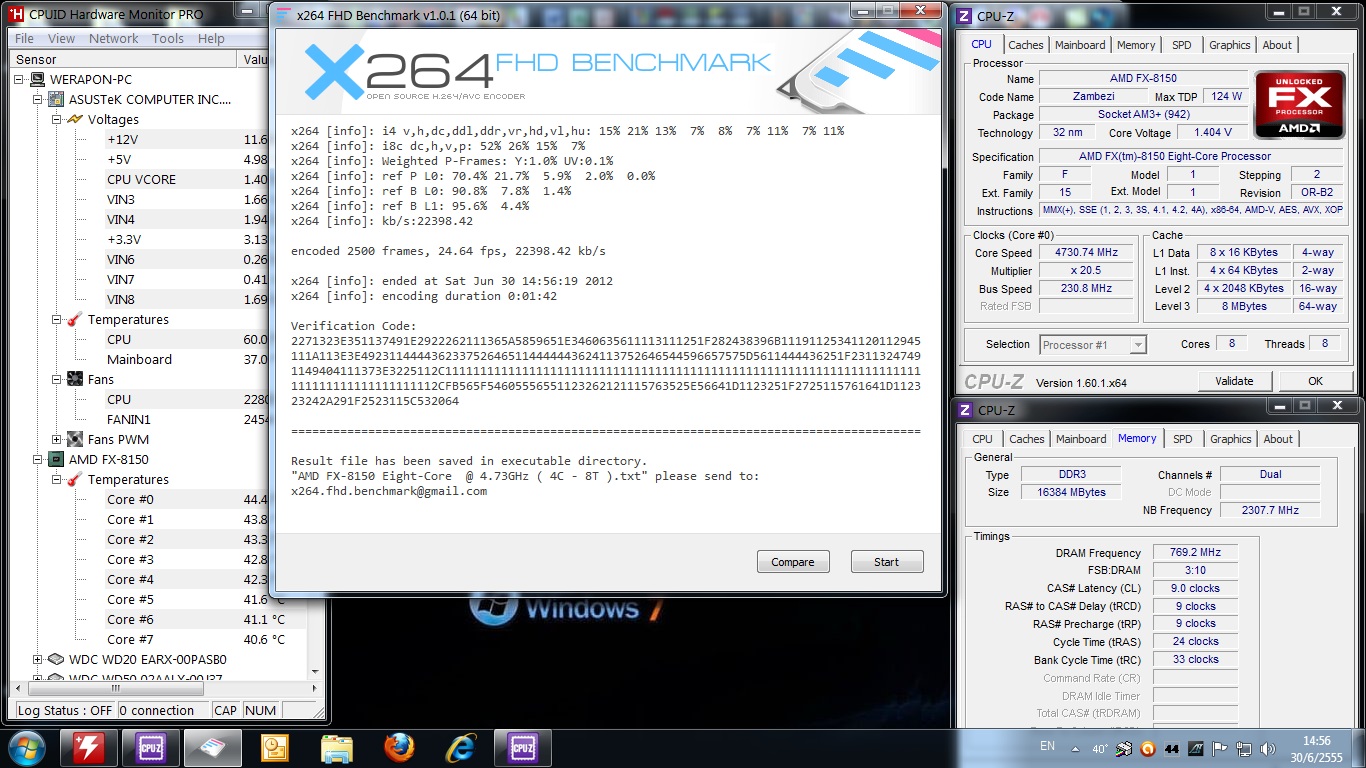
Task: Open the Windows Start menu orb
Action: [x=25, y=748]
